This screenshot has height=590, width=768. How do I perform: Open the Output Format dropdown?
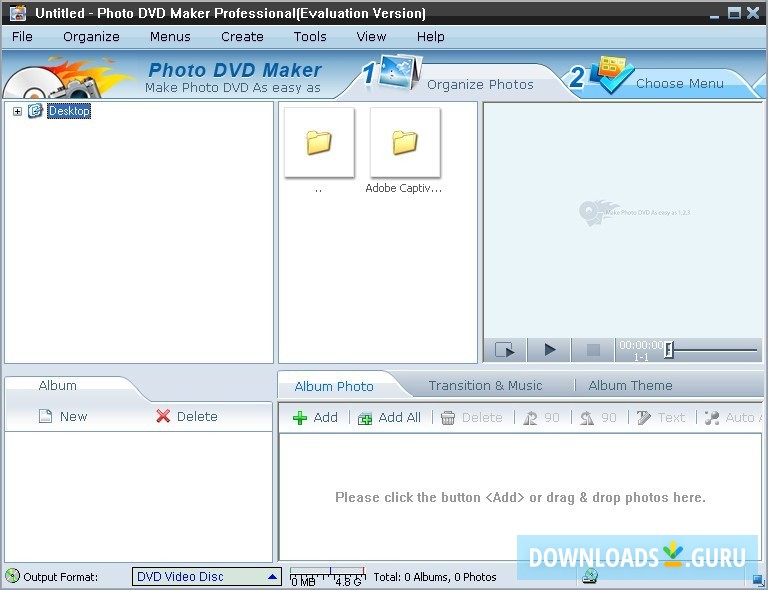[x=207, y=577]
